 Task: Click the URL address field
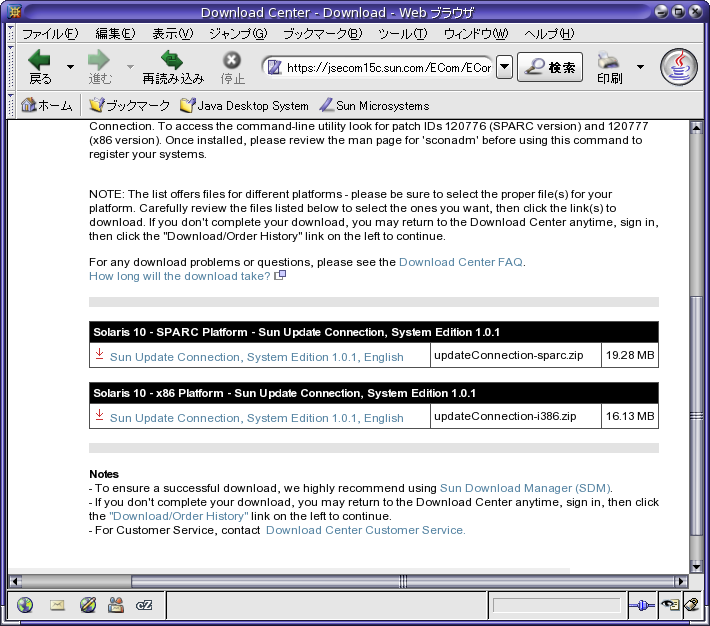coord(389,67)
